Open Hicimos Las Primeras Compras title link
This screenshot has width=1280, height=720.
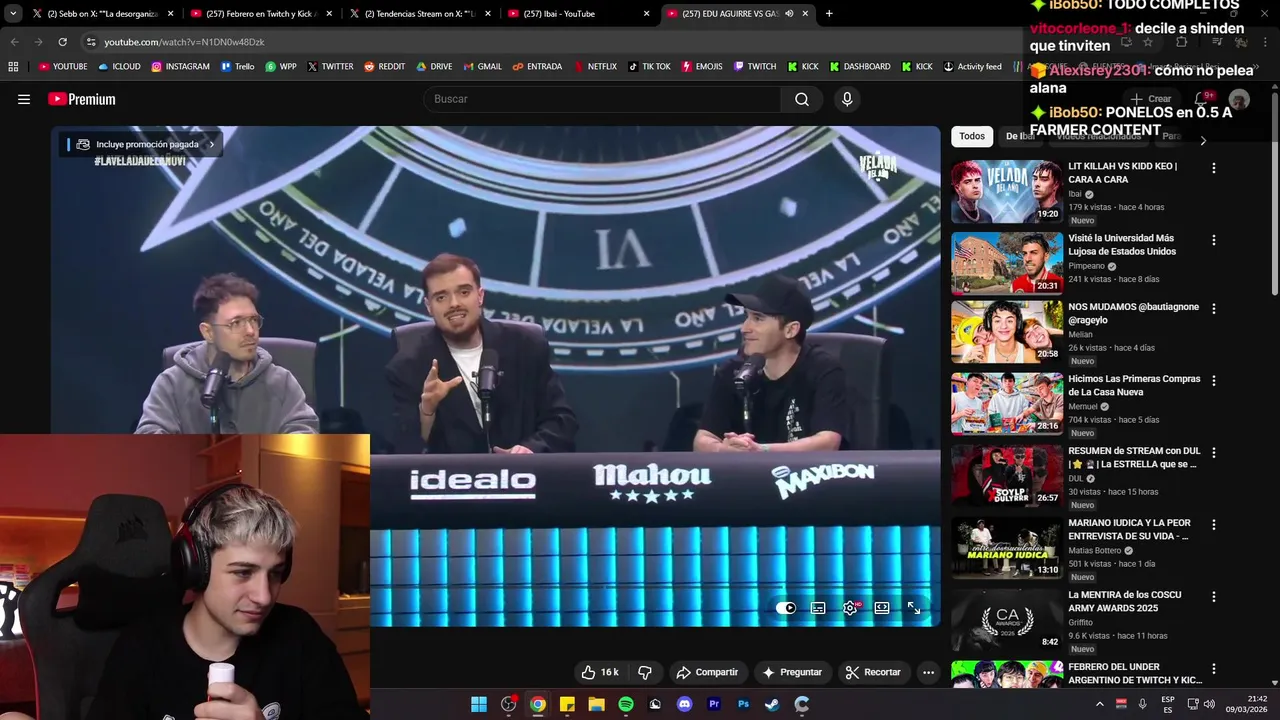pyautogui.click(x=1134, y=385)
